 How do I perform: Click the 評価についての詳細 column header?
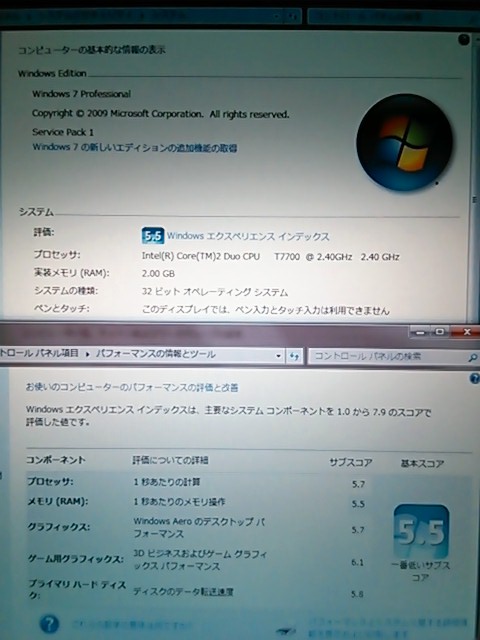[170, 460]
